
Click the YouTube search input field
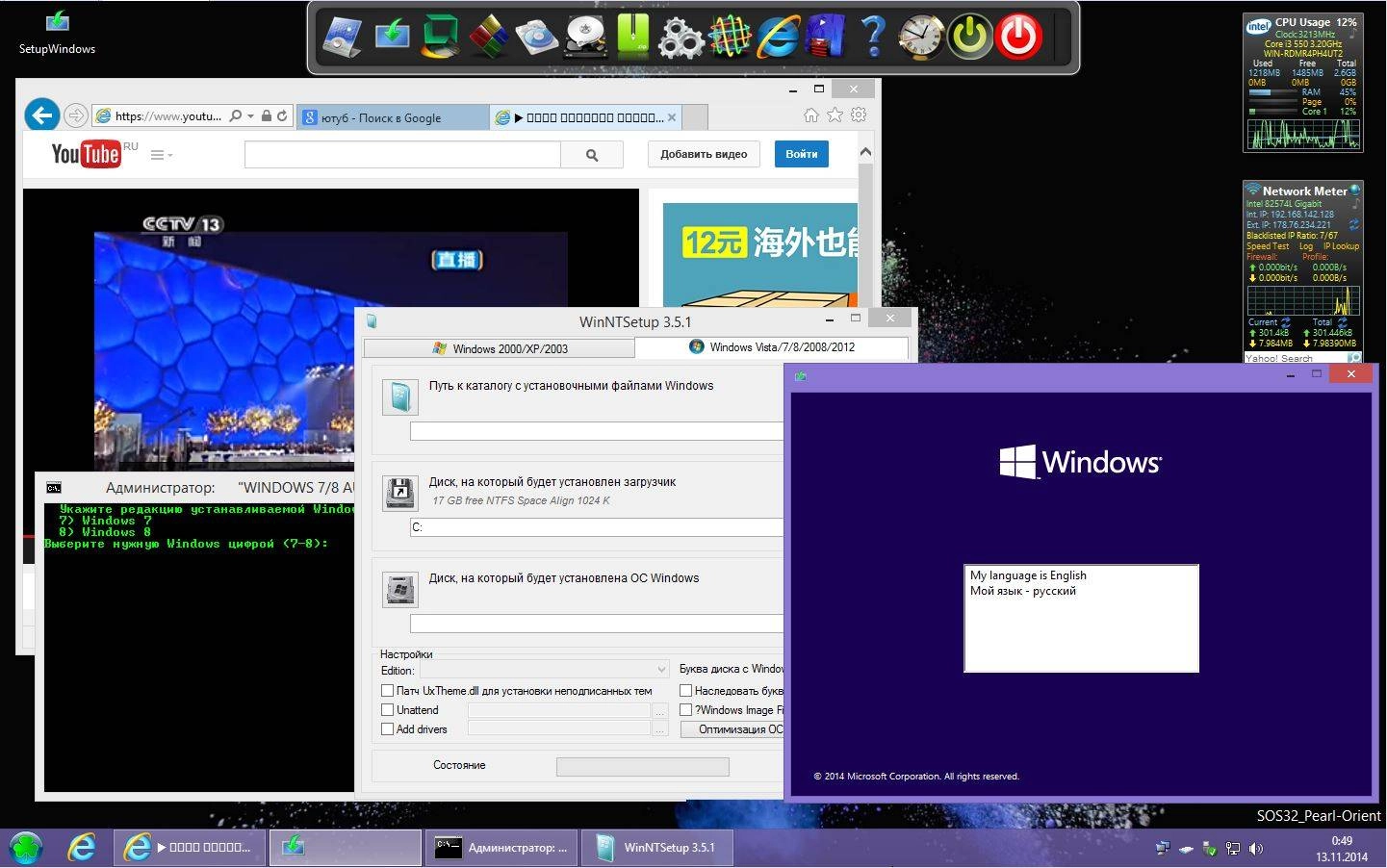point(402,154)
